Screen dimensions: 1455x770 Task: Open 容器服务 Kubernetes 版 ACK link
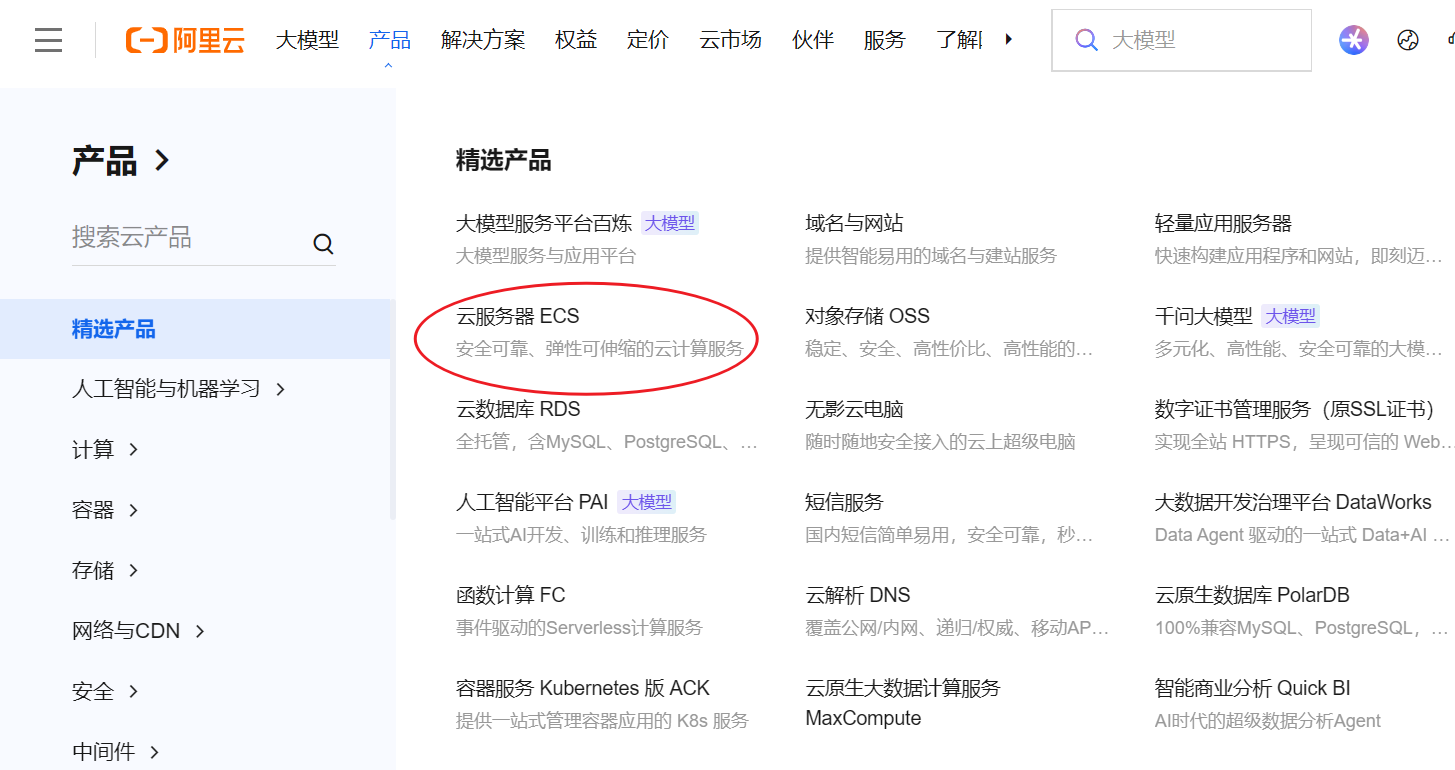click(x=583, y=688)
